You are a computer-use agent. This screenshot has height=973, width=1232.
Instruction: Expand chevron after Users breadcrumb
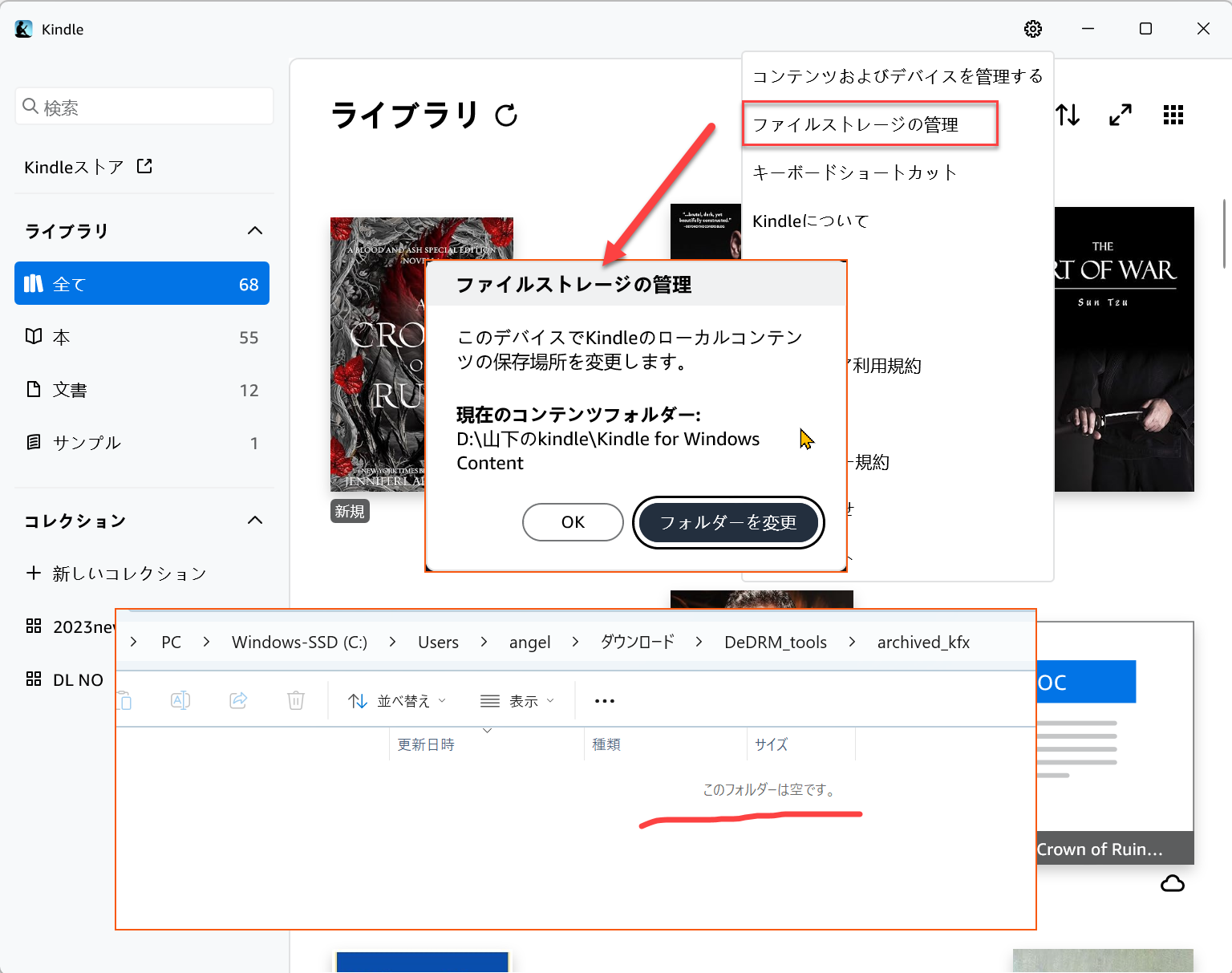(x=484, y=643)
